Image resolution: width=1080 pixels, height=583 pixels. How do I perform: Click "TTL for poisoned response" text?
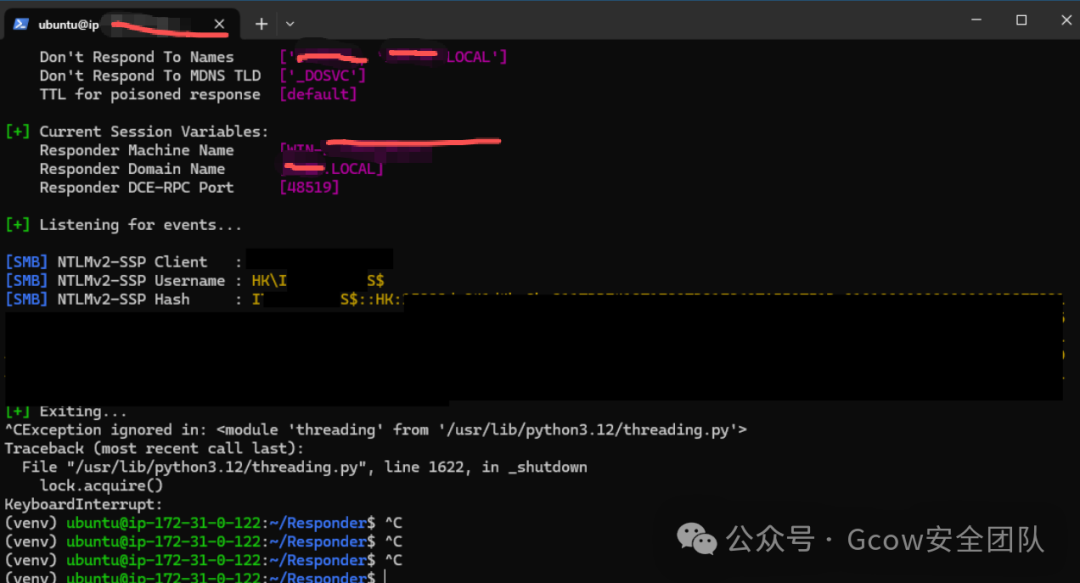[x=149, y=94]
